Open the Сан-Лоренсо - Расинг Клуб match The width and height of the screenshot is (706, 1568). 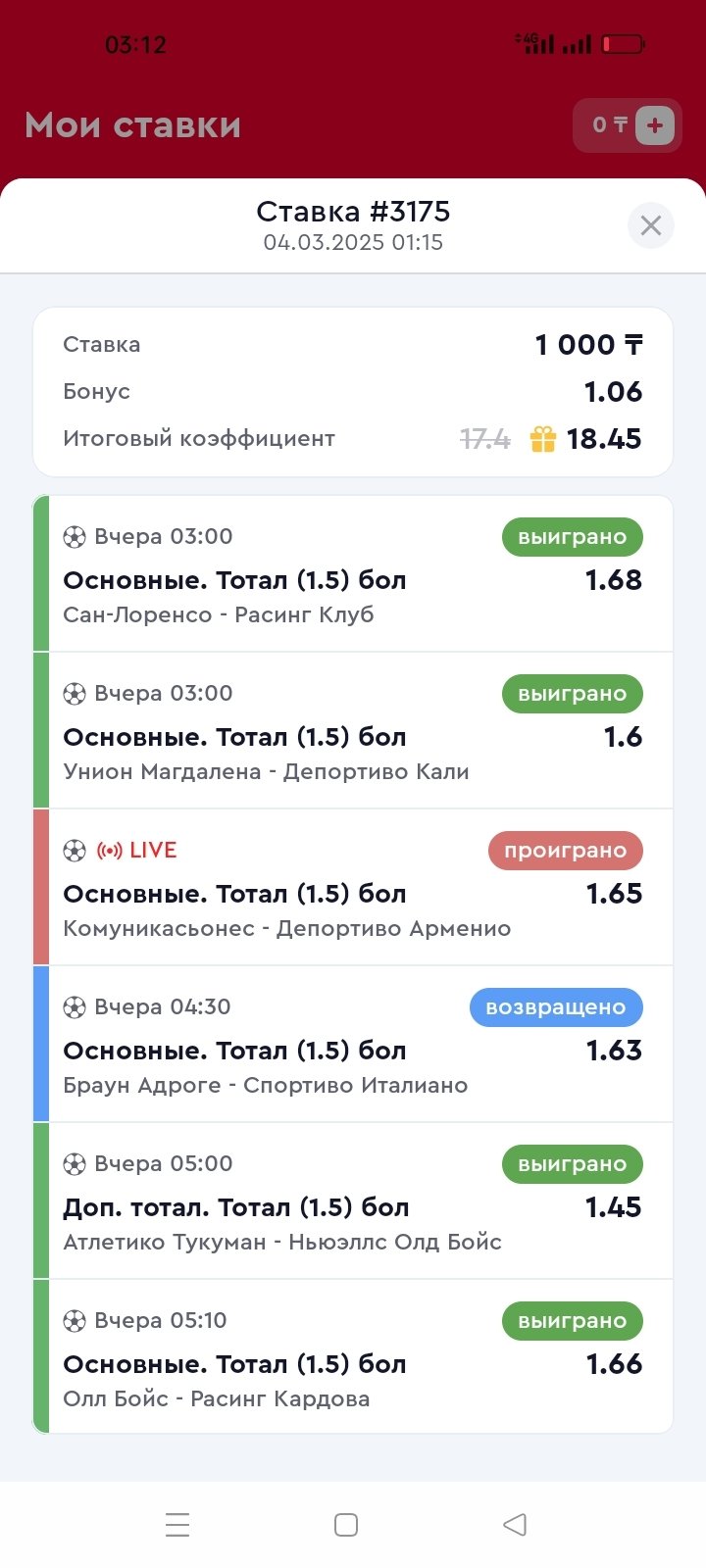219,615
